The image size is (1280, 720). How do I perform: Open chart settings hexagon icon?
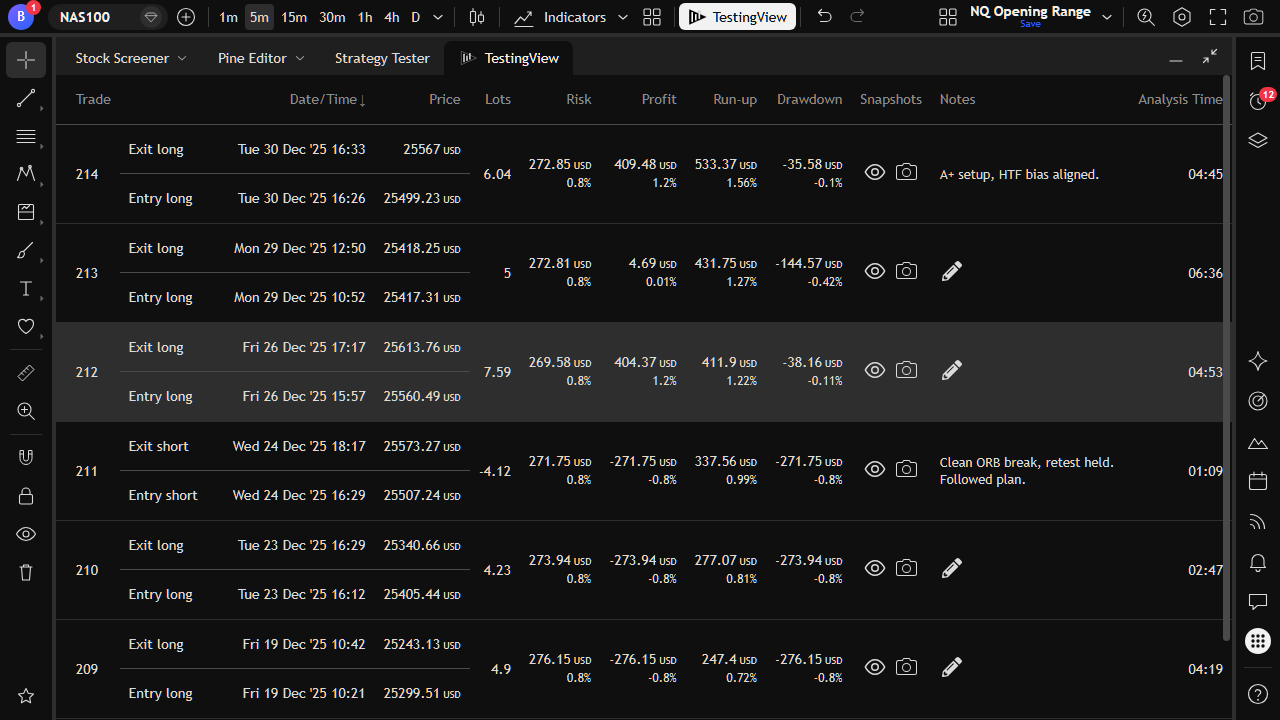click(1182, 17)
